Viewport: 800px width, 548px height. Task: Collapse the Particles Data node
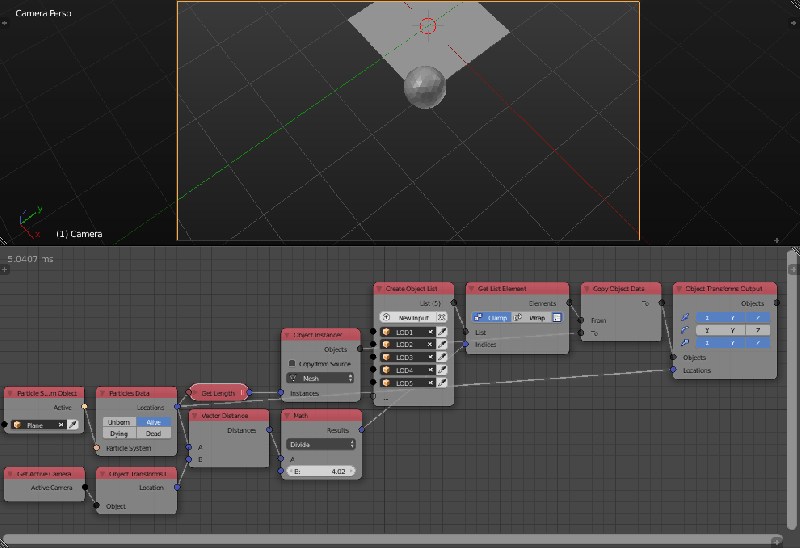(x=102, y=393)
